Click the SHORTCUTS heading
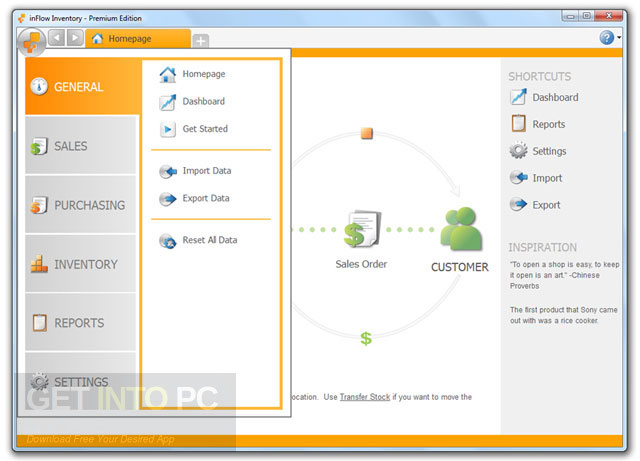Viewport: 640px width, 461px height. point(539,76)
